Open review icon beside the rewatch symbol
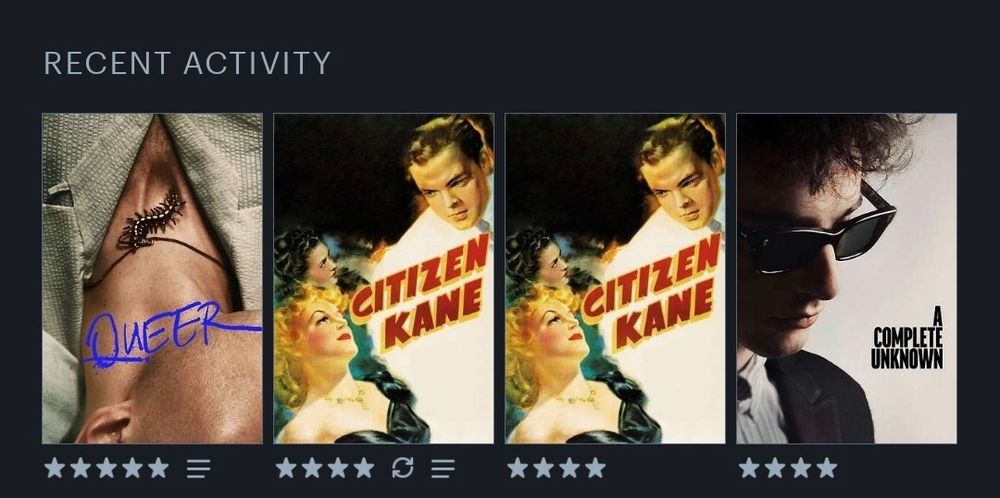 [443, 469]
